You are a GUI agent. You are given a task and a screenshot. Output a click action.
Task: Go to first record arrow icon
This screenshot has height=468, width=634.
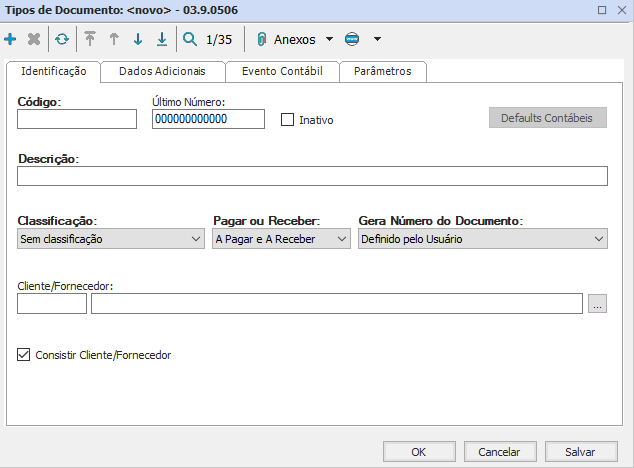pos(90,40)
